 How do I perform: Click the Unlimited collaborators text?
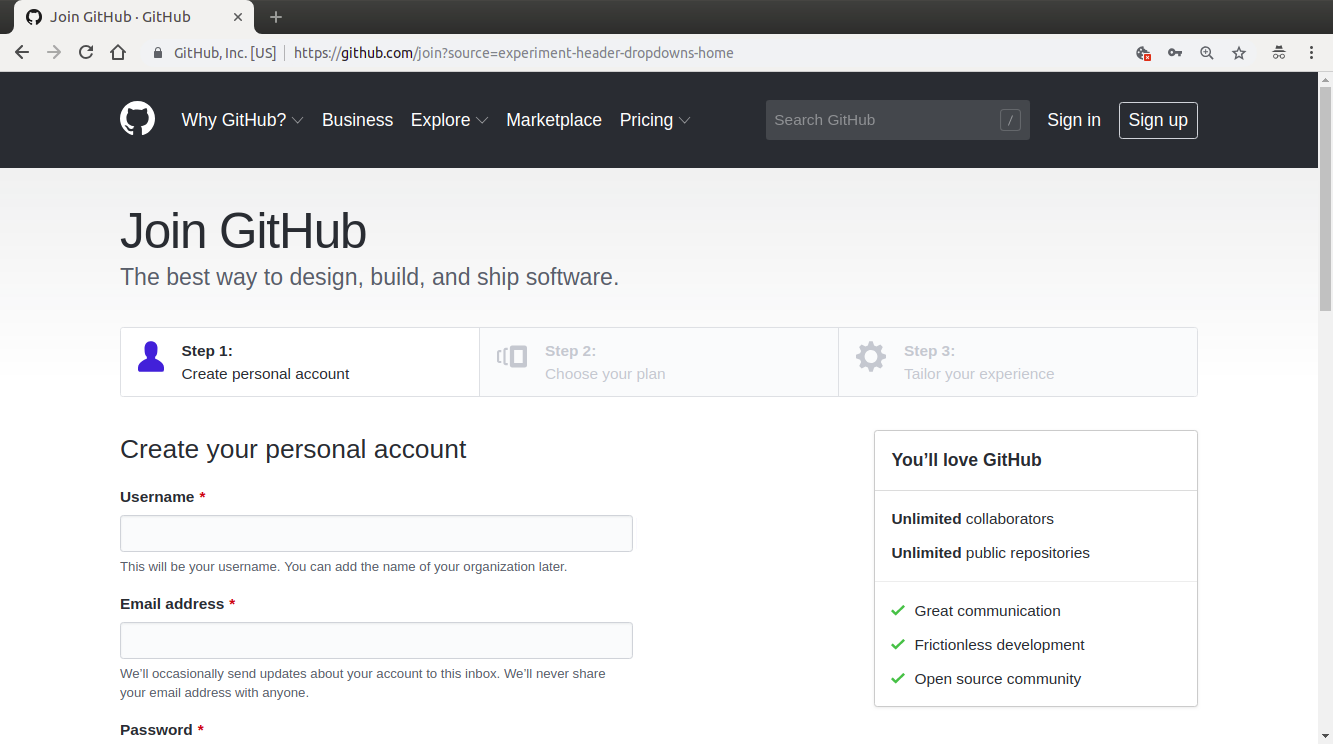pos(972,519)
